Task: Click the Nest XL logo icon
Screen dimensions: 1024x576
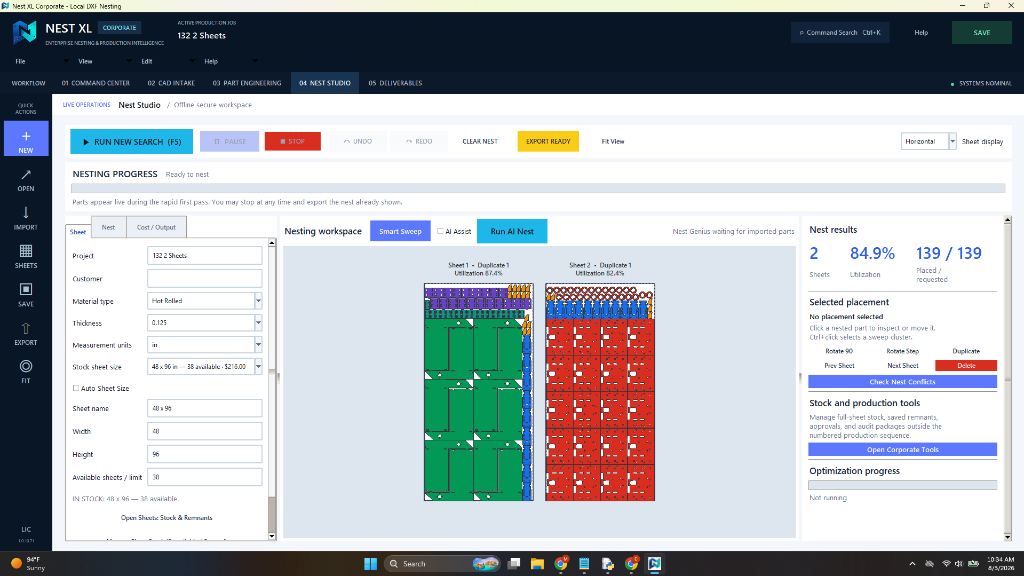Action: pyautogui.click(x=25, y=31)
